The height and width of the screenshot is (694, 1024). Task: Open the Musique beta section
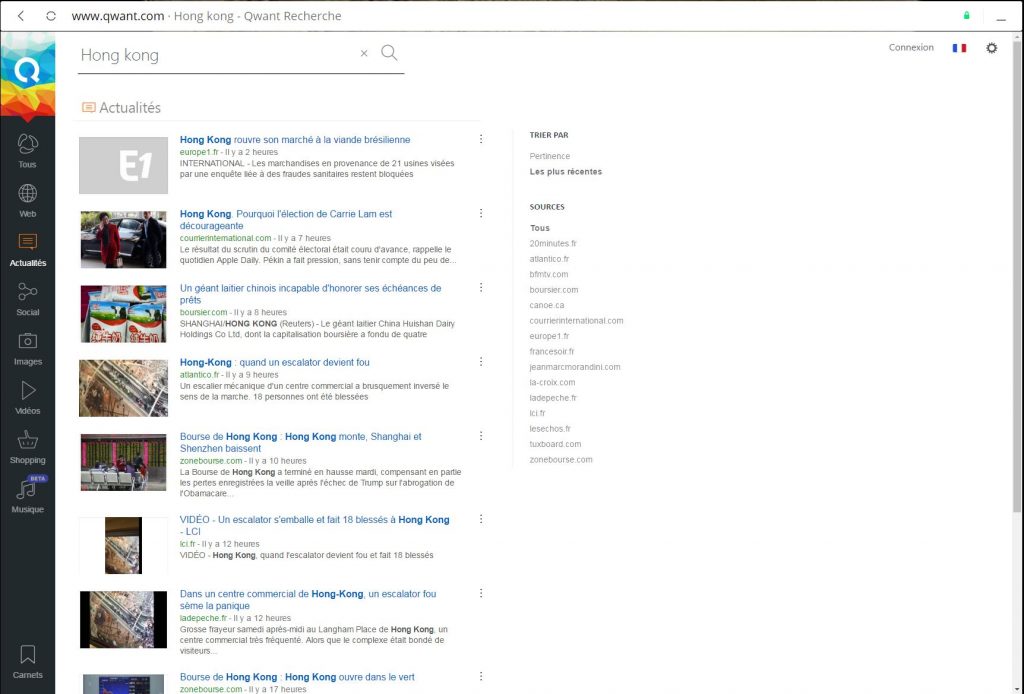tap(27, 495)
